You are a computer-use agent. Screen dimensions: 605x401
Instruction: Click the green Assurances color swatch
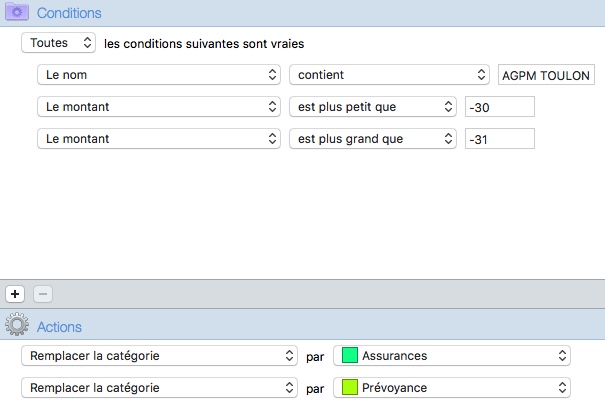pyautogui.click(x=350, y=355)
